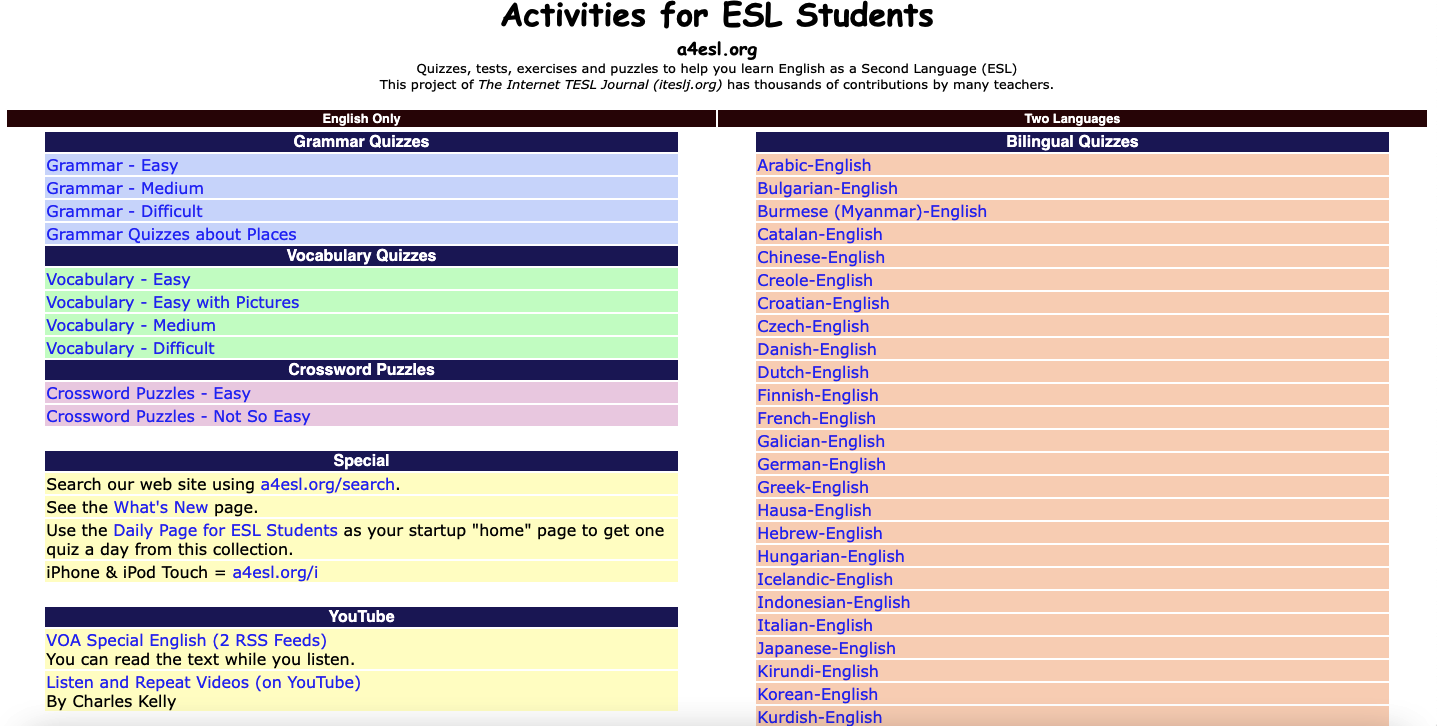The image size is (1437, 726).
Task: Click the Grammar Quizzes section header
Action: pyautogui.click(x=361, y=142)
